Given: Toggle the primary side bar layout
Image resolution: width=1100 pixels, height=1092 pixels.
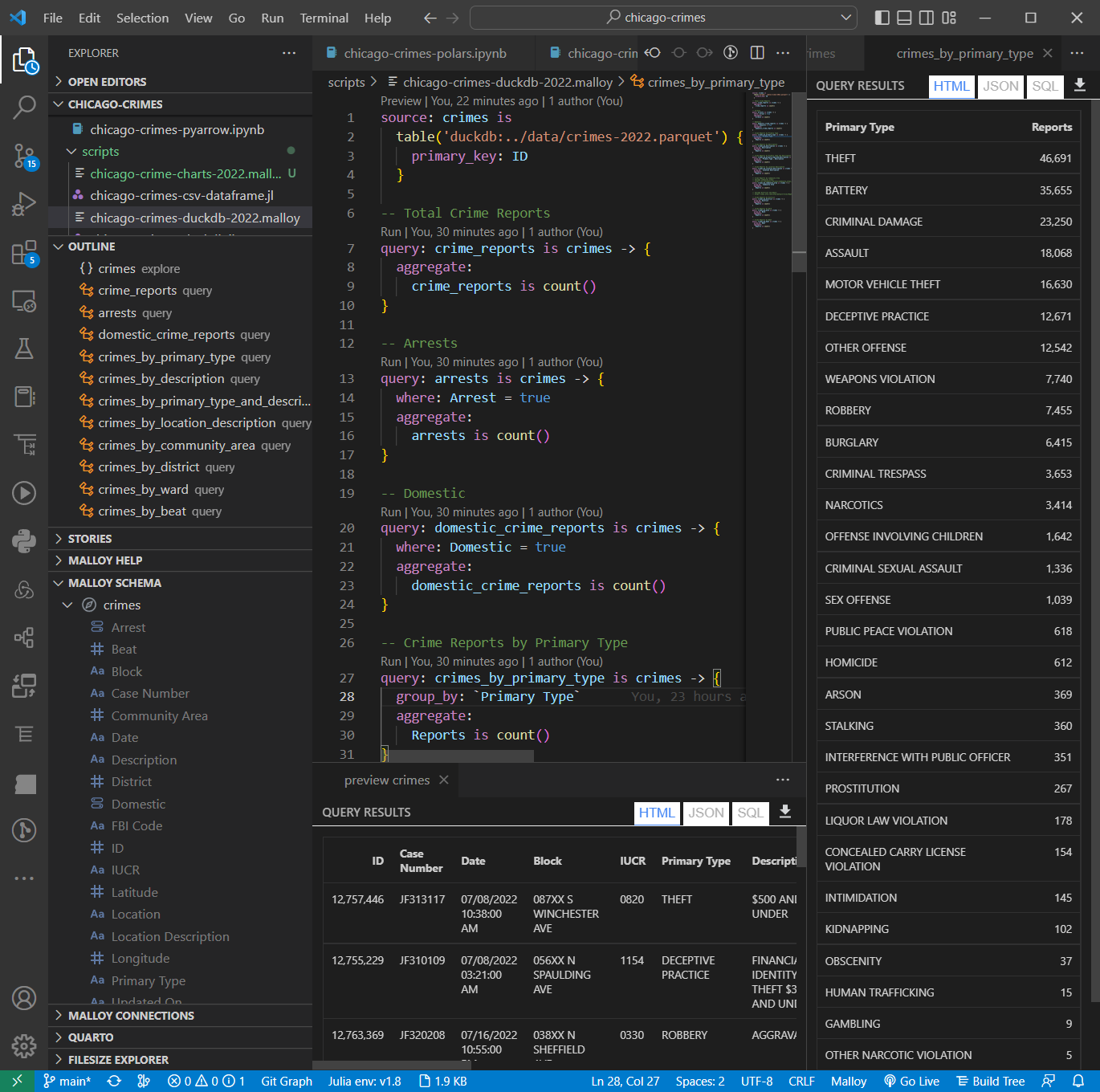Looking at the screenshot, I should [882, 18].
